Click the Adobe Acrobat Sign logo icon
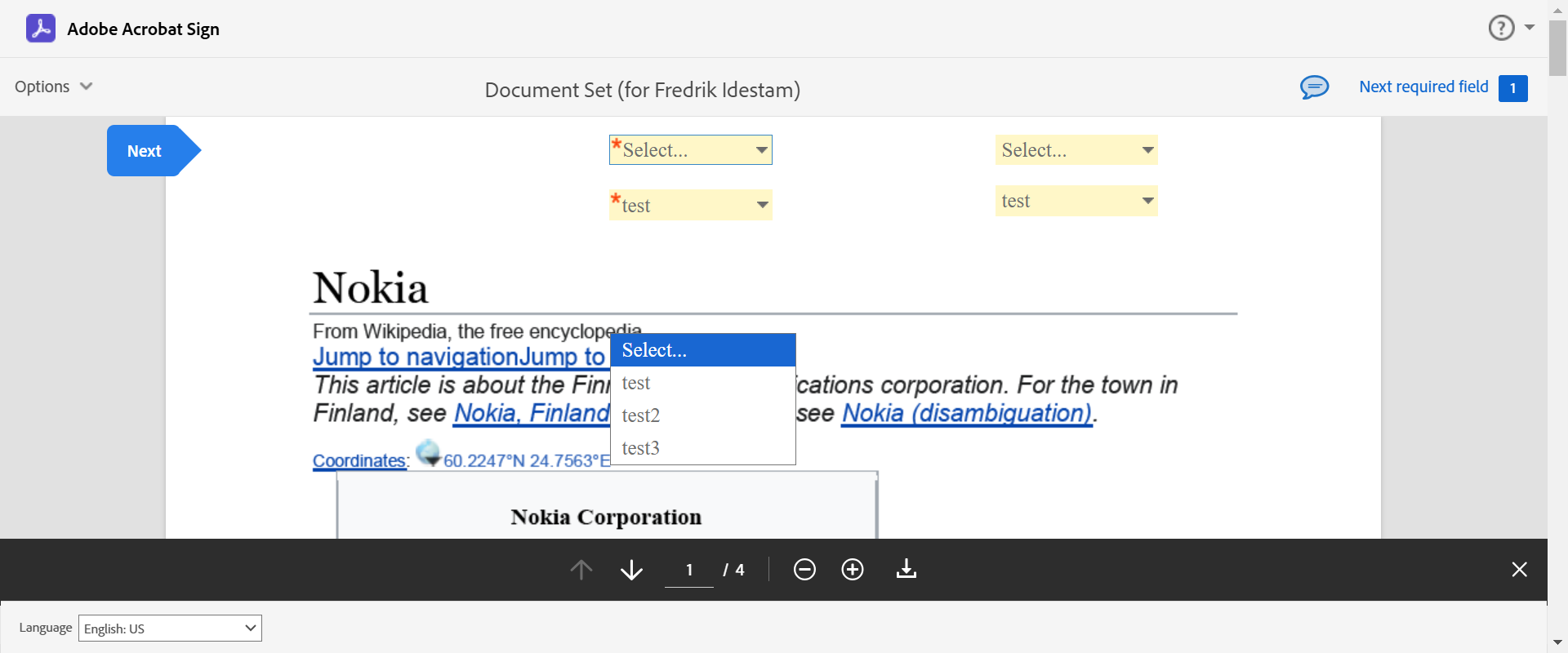Viewport: 1568px width, 653px height. [41, 29]
